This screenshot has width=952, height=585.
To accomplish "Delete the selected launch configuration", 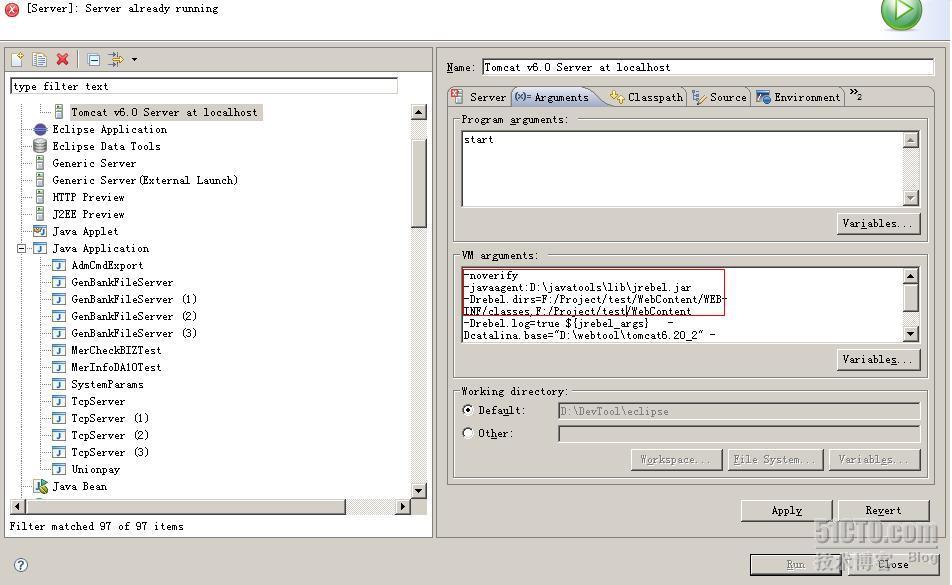I will pyautogui.click(x=62, y=59).
